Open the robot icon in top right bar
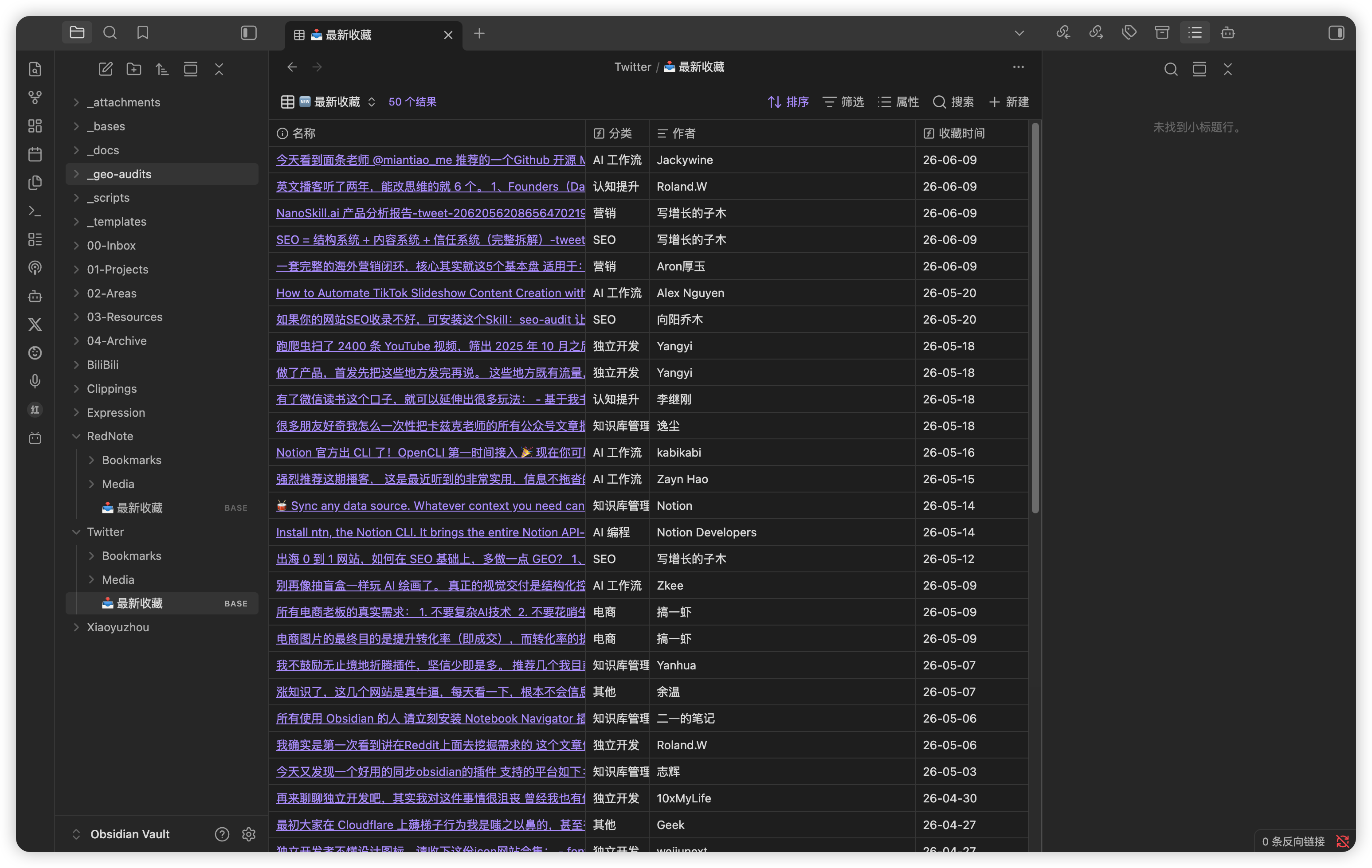 [1228, 32]
